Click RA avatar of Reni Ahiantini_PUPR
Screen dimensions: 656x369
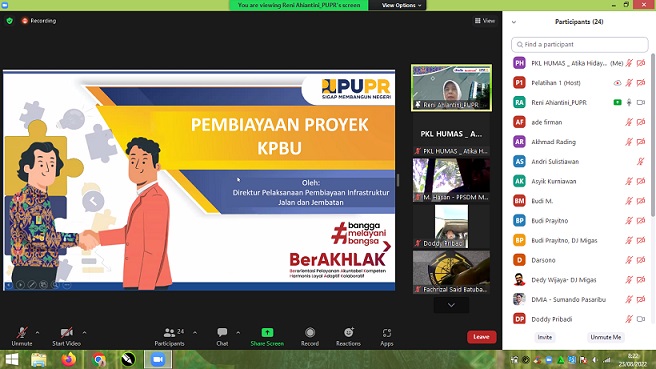(x=519, y=102)
